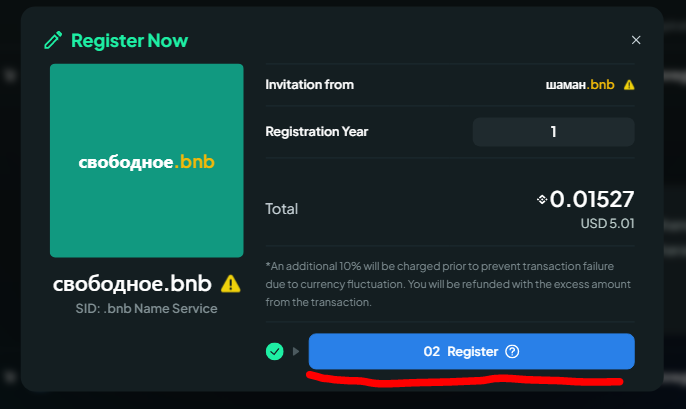This screenshot has width=686, height=409.
Task: Click the свободное.bnb name below the card
Action: pos(132,284)
